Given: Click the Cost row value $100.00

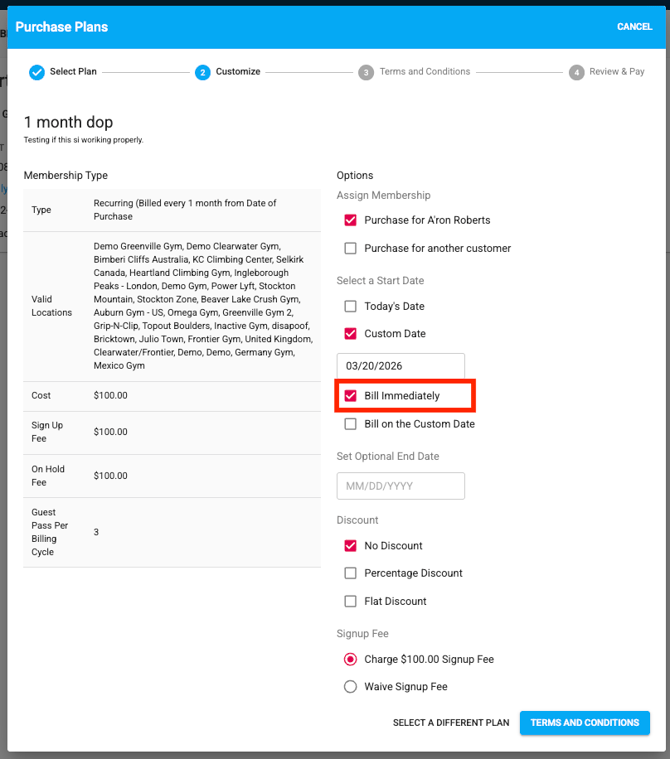Looking at the screenshot, I should pyautogui.click(x=110, y=395).
